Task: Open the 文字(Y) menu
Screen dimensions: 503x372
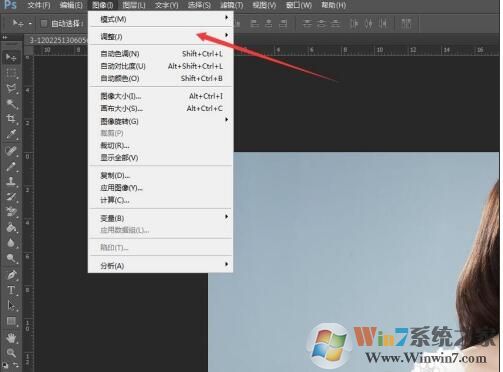Action: (166, 5)
